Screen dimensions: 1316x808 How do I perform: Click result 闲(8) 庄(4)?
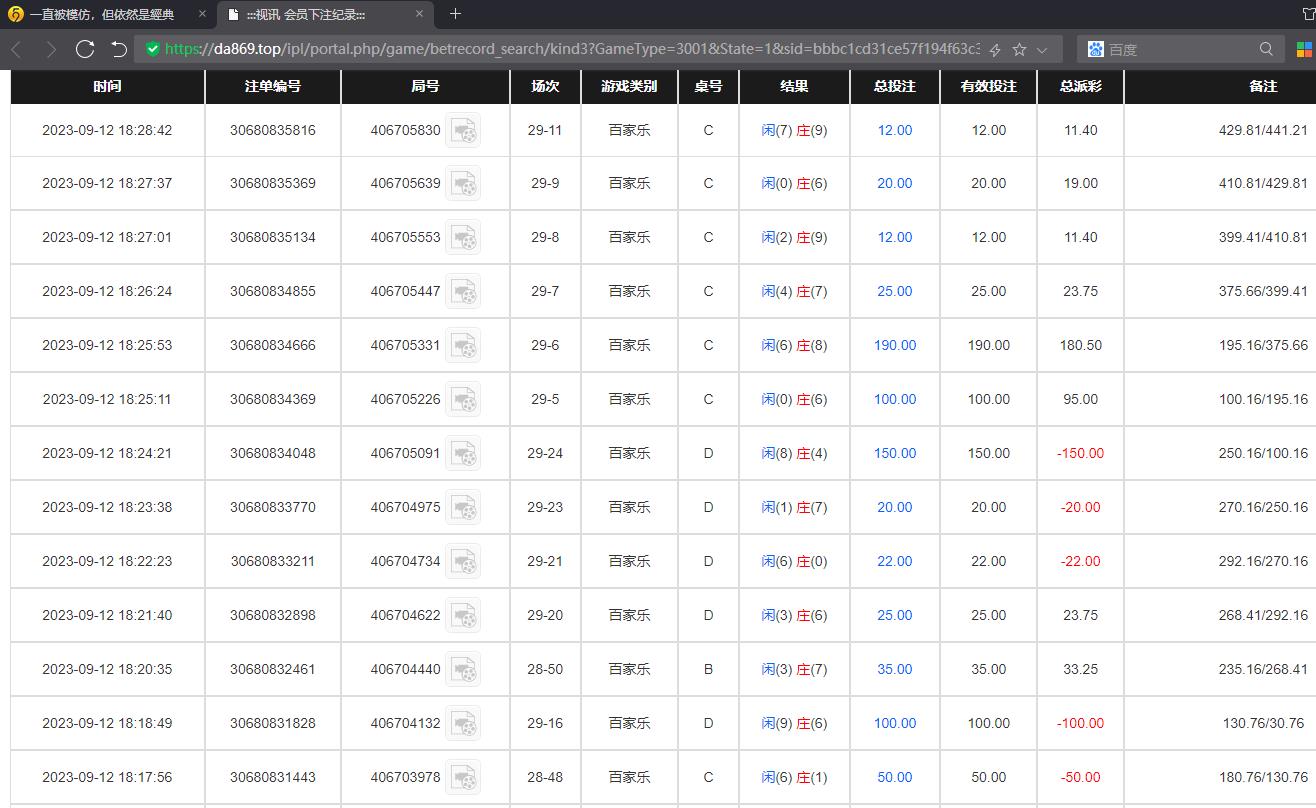pos(794,454)
